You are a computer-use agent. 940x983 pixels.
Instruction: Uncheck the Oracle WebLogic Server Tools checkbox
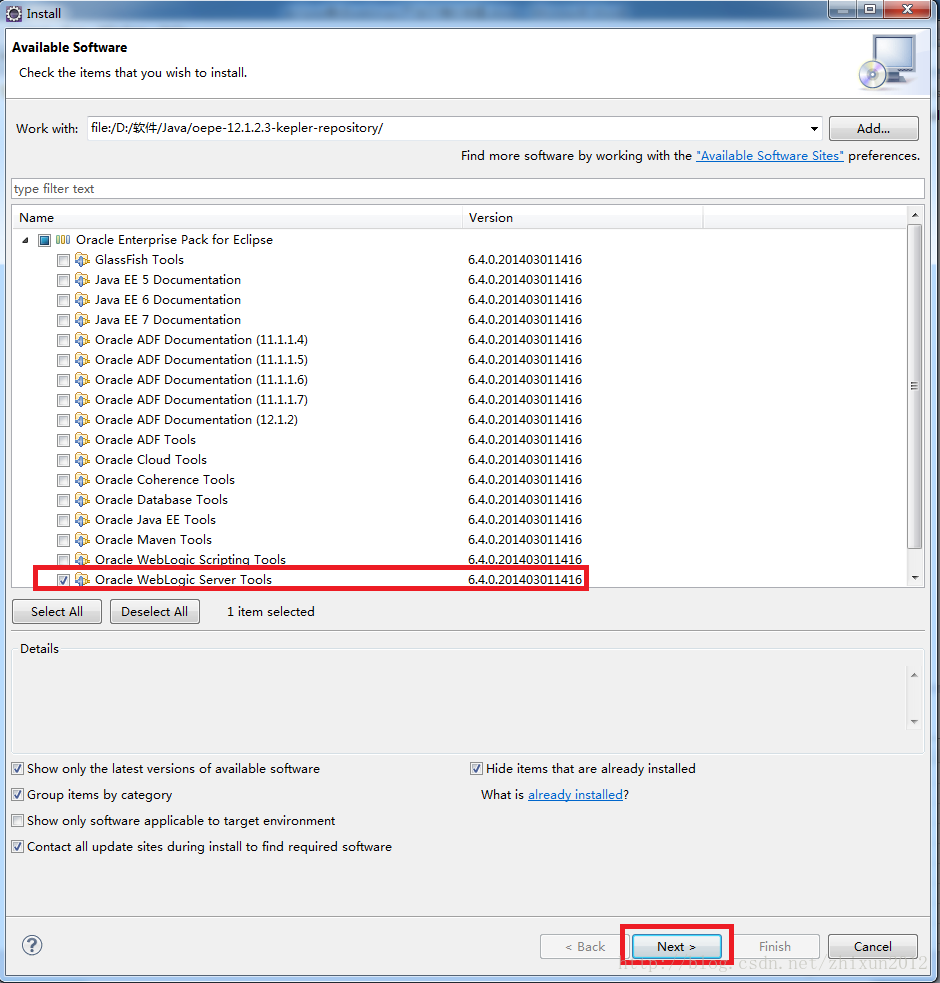pos(63,580)
